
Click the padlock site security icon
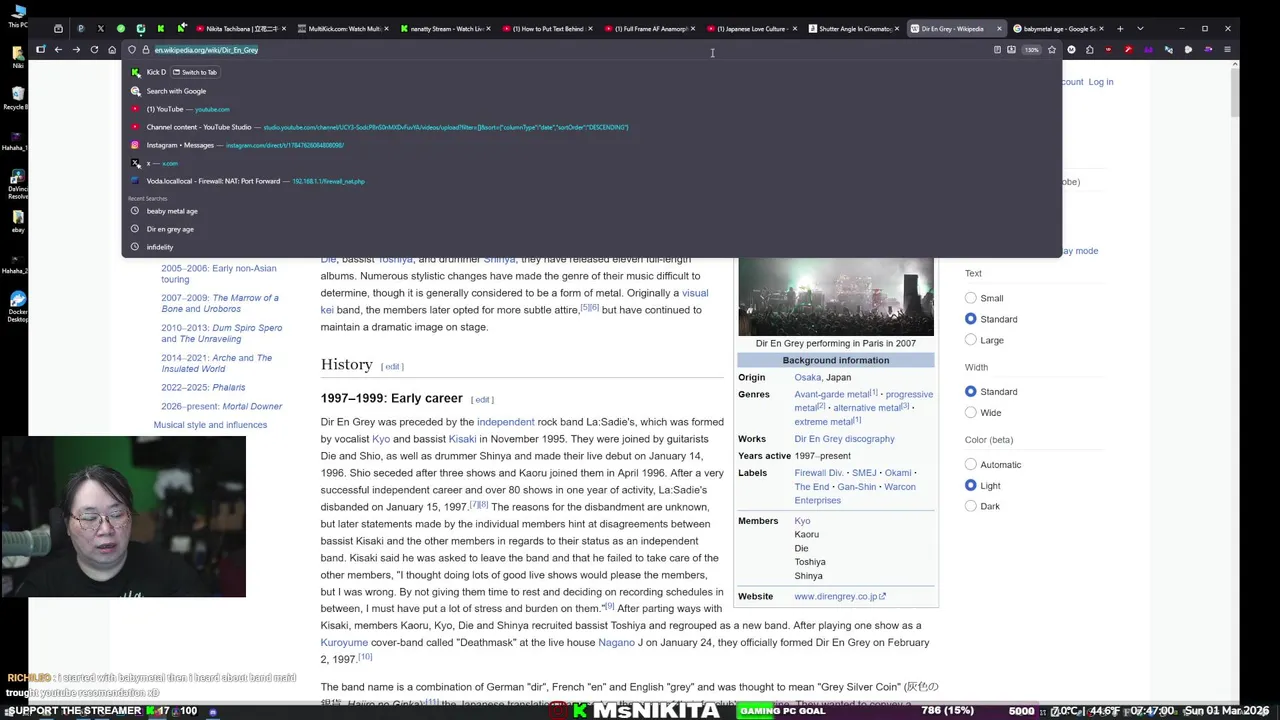click(145, 49)
